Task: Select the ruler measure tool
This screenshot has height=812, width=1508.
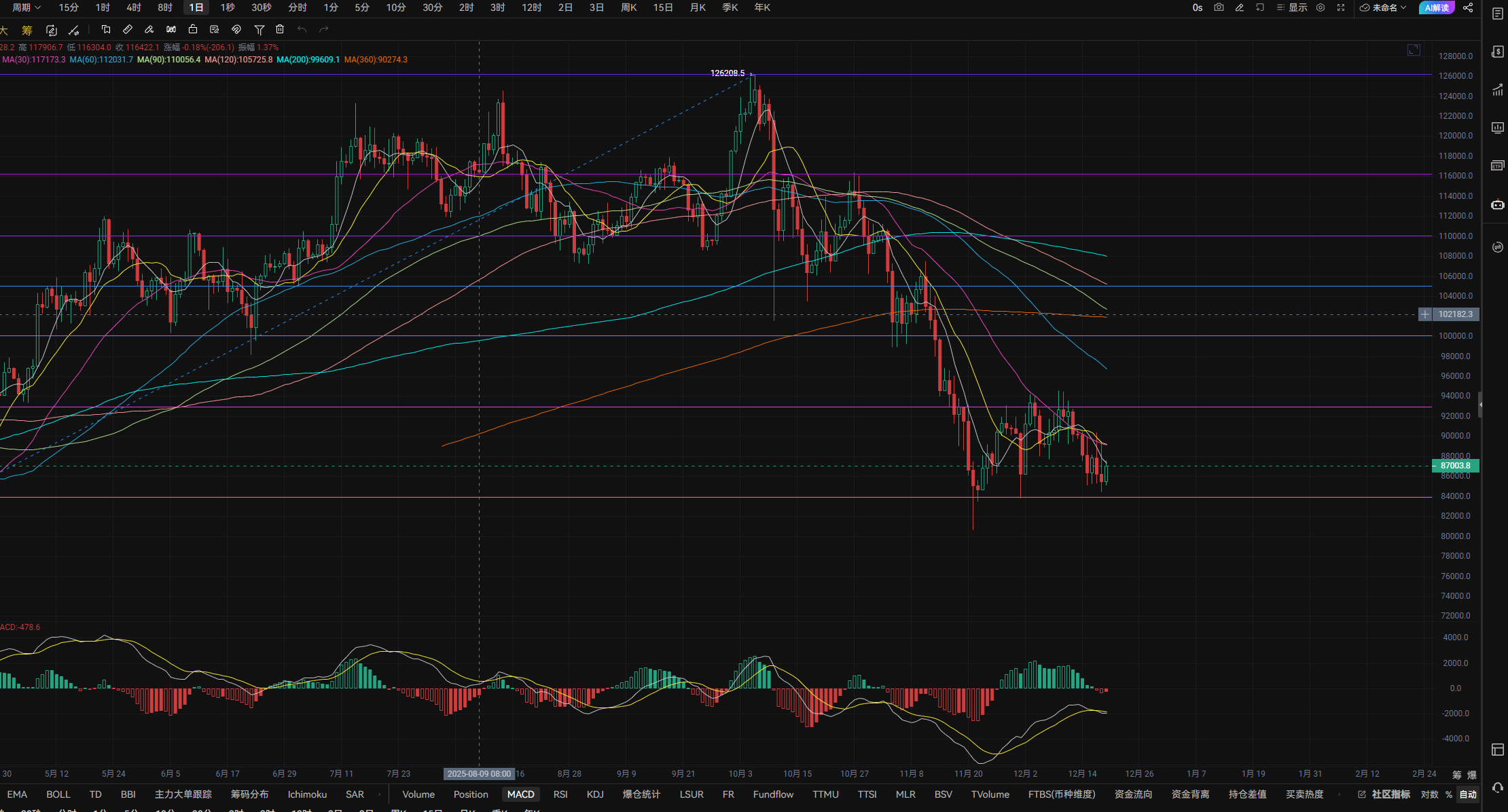Action: (127, 29)
